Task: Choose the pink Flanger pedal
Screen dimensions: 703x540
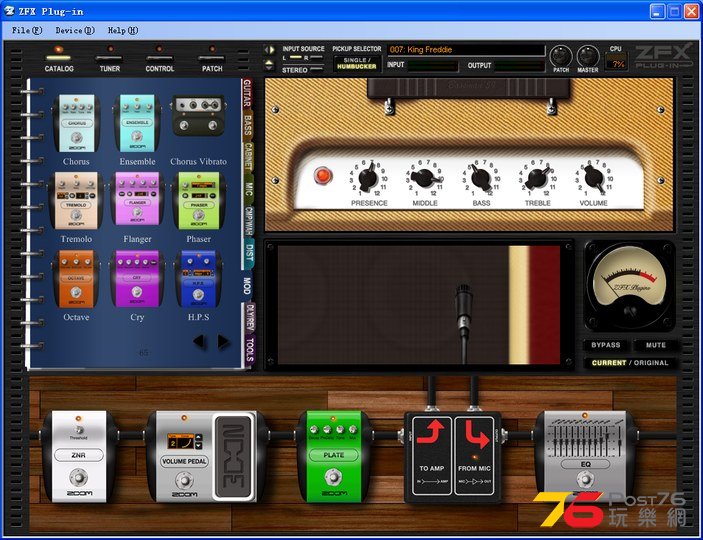Action: pyautogui.click(x=137, y=199)
